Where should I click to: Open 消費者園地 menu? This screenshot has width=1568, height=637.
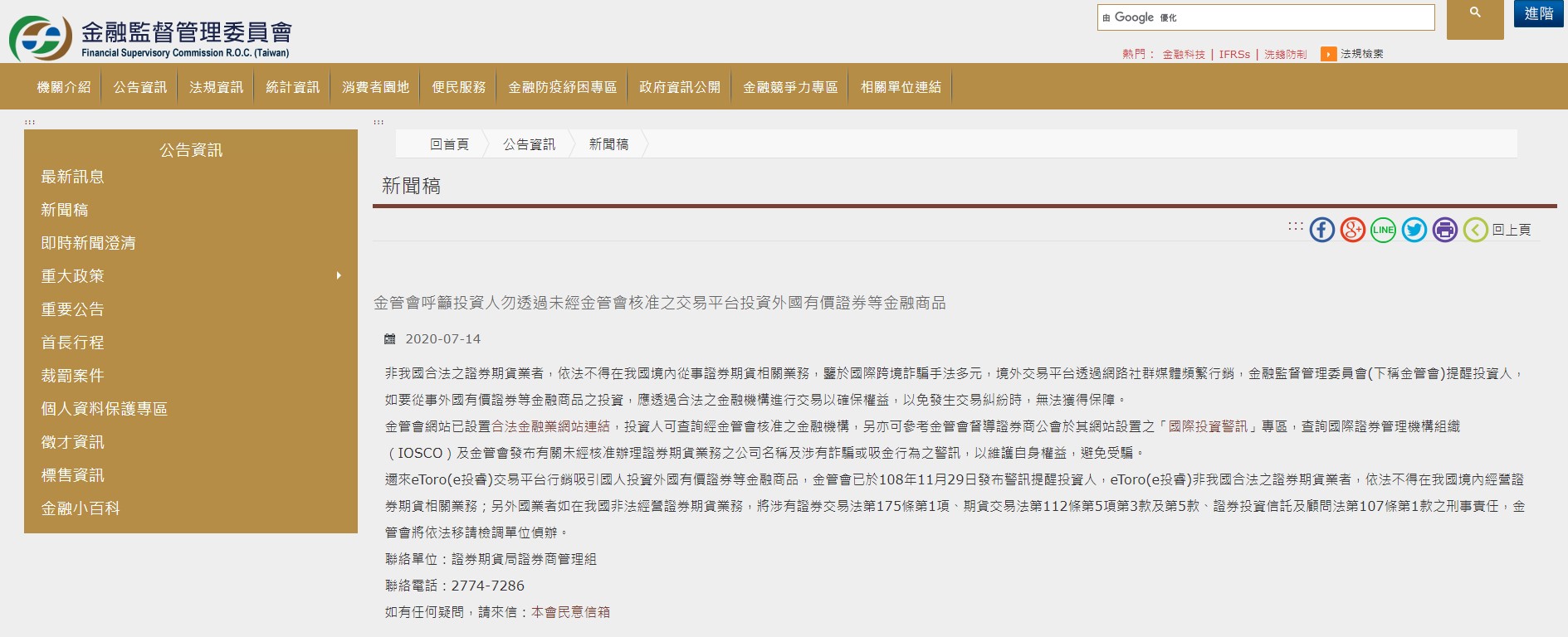coord(376,87)
